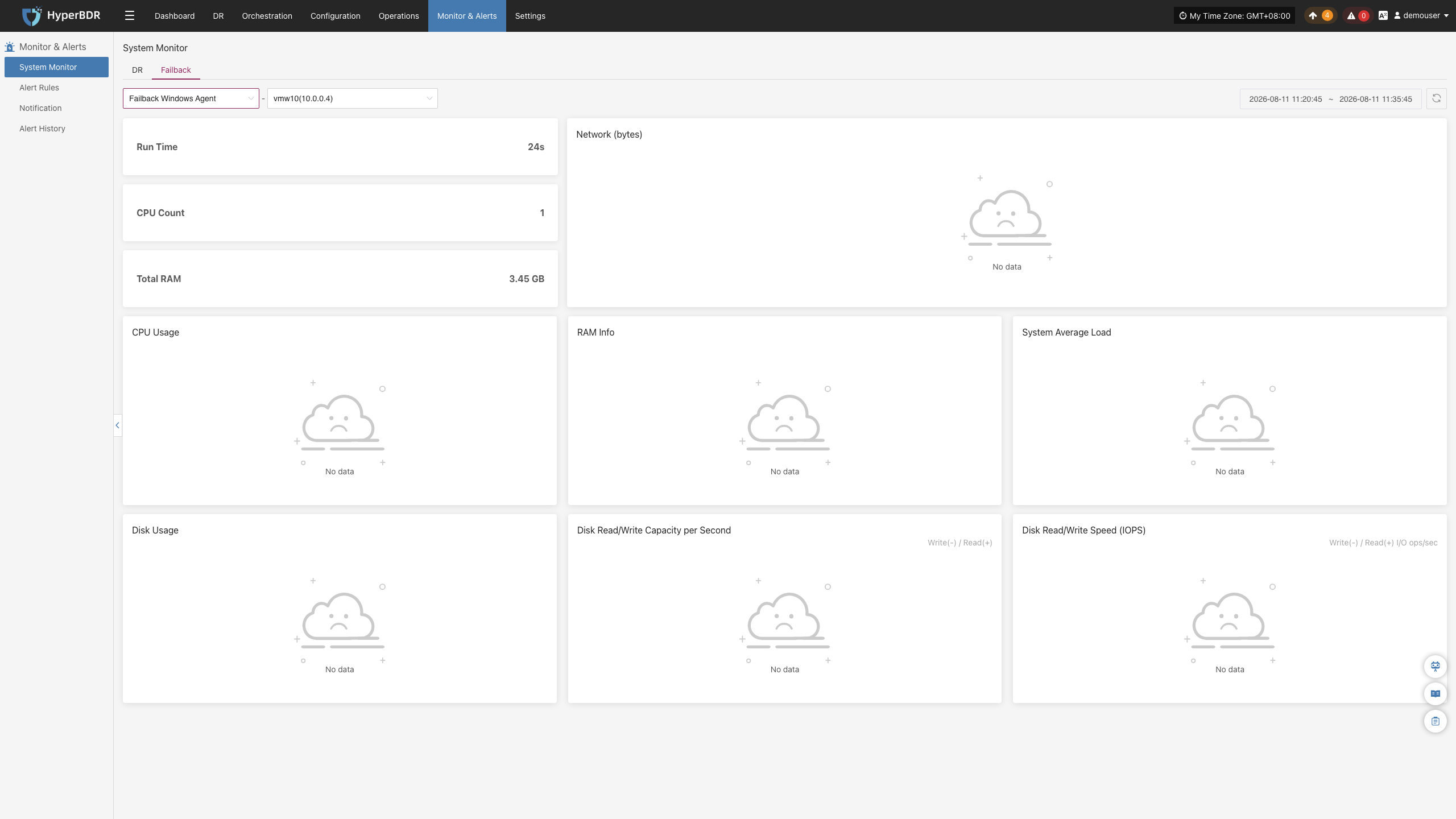This screenshot has width=1456, height=819.
Task: Expand the demouser account dropdown
Action: coord(1421,16)
